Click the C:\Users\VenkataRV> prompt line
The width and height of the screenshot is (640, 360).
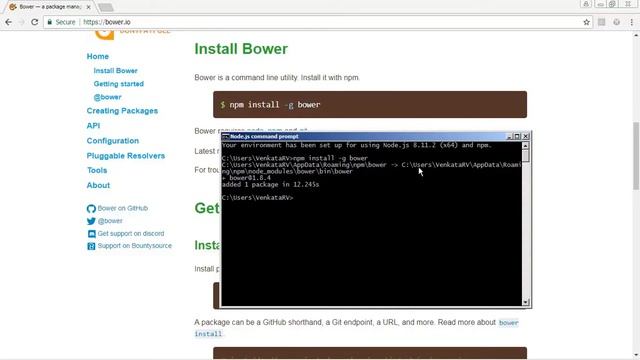tap(258, 198)
